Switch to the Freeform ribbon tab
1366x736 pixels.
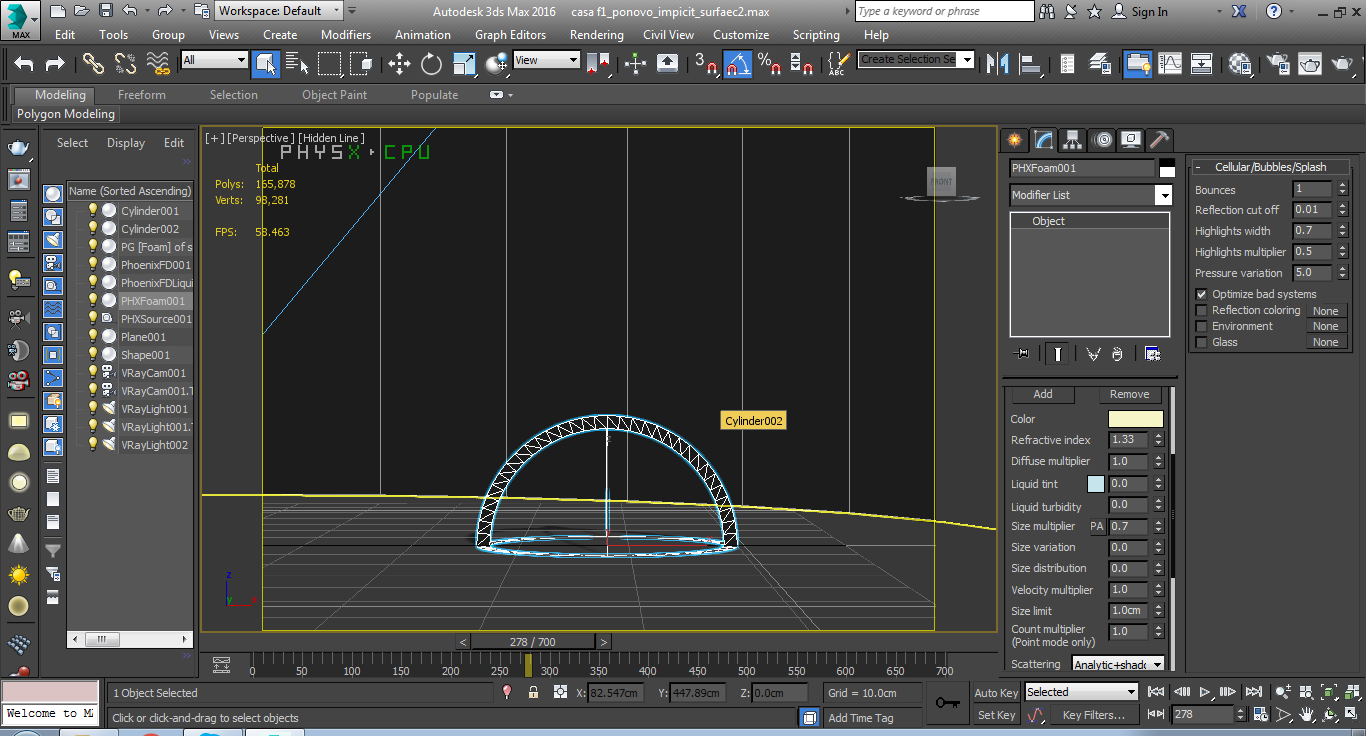click(x=142, y=95)
